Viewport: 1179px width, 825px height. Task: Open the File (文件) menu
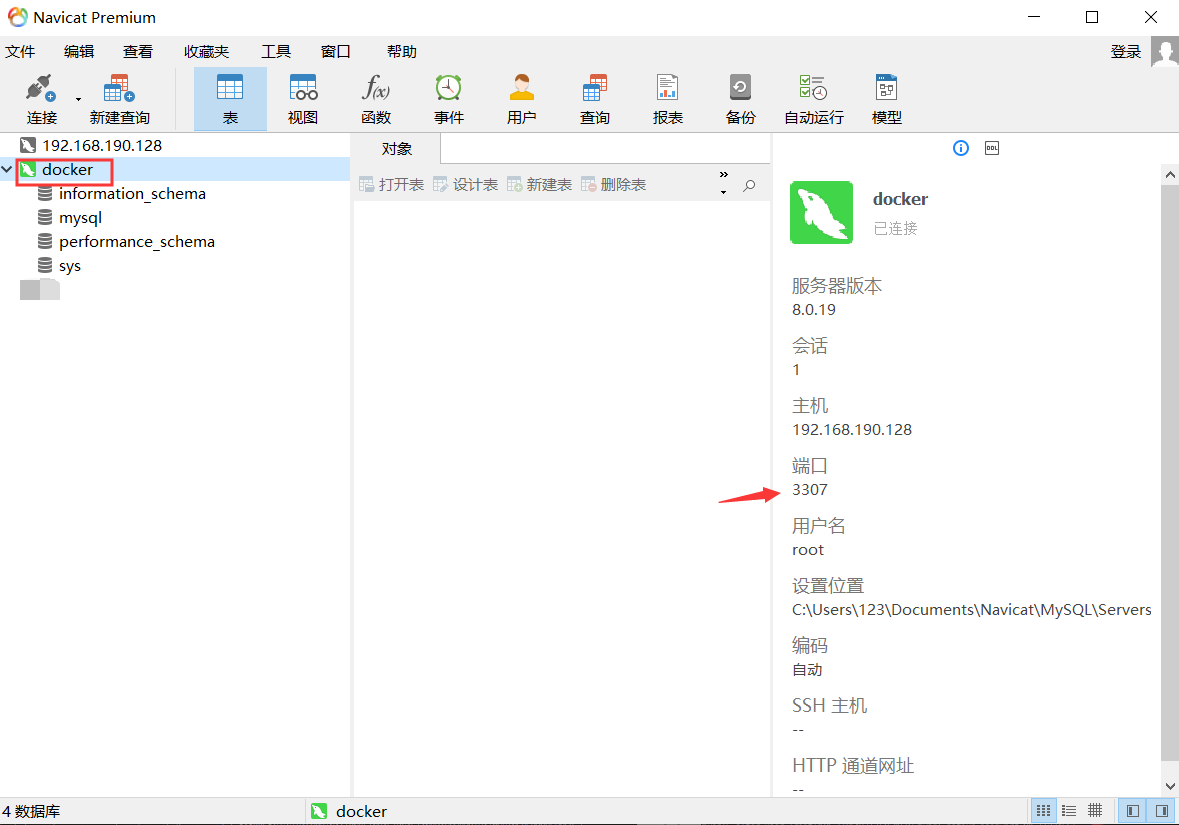click(x=20, y=51)
